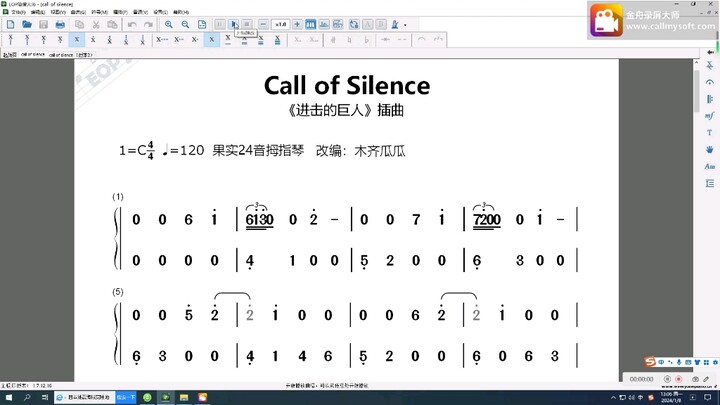Increase playback speed with the plus button
Viewport: 720px width, 405px height.
click(297, 24)
